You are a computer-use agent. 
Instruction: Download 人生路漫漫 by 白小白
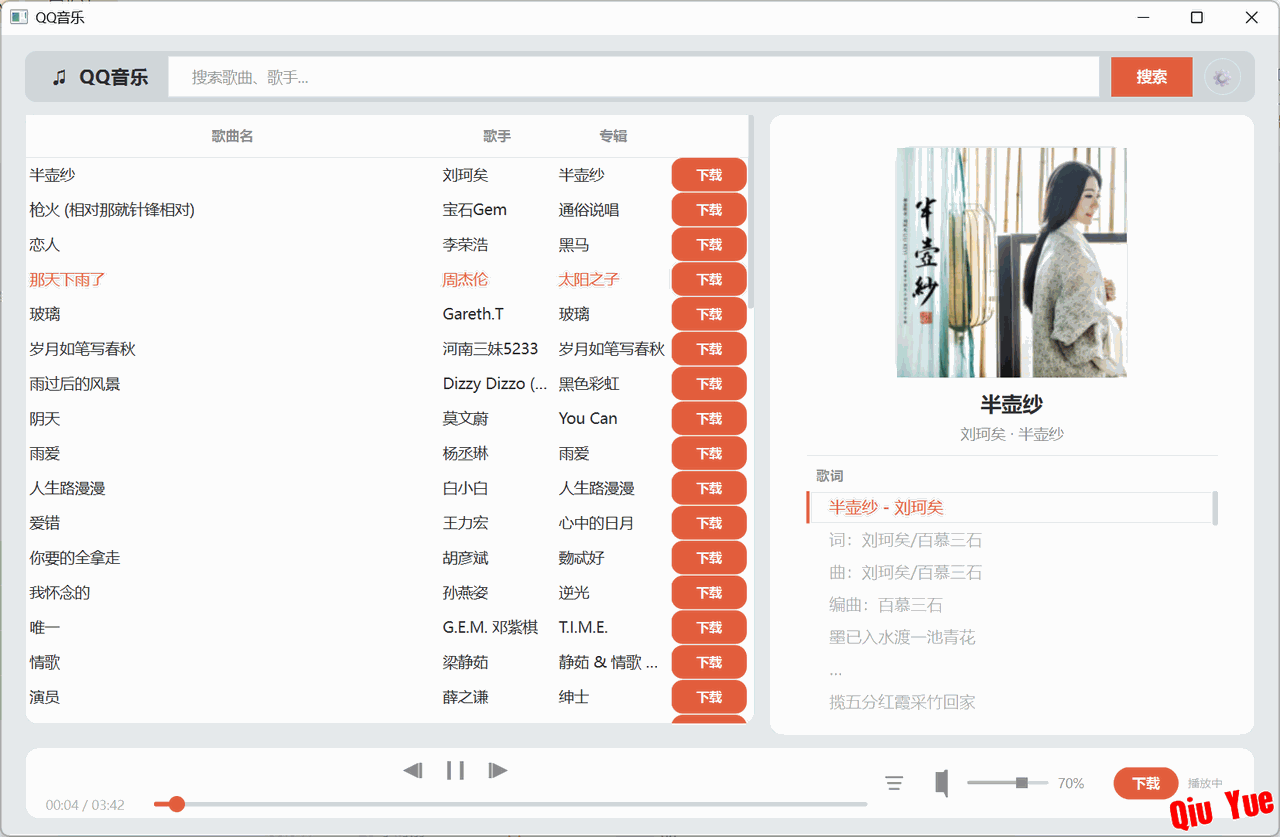click(709, 489)
